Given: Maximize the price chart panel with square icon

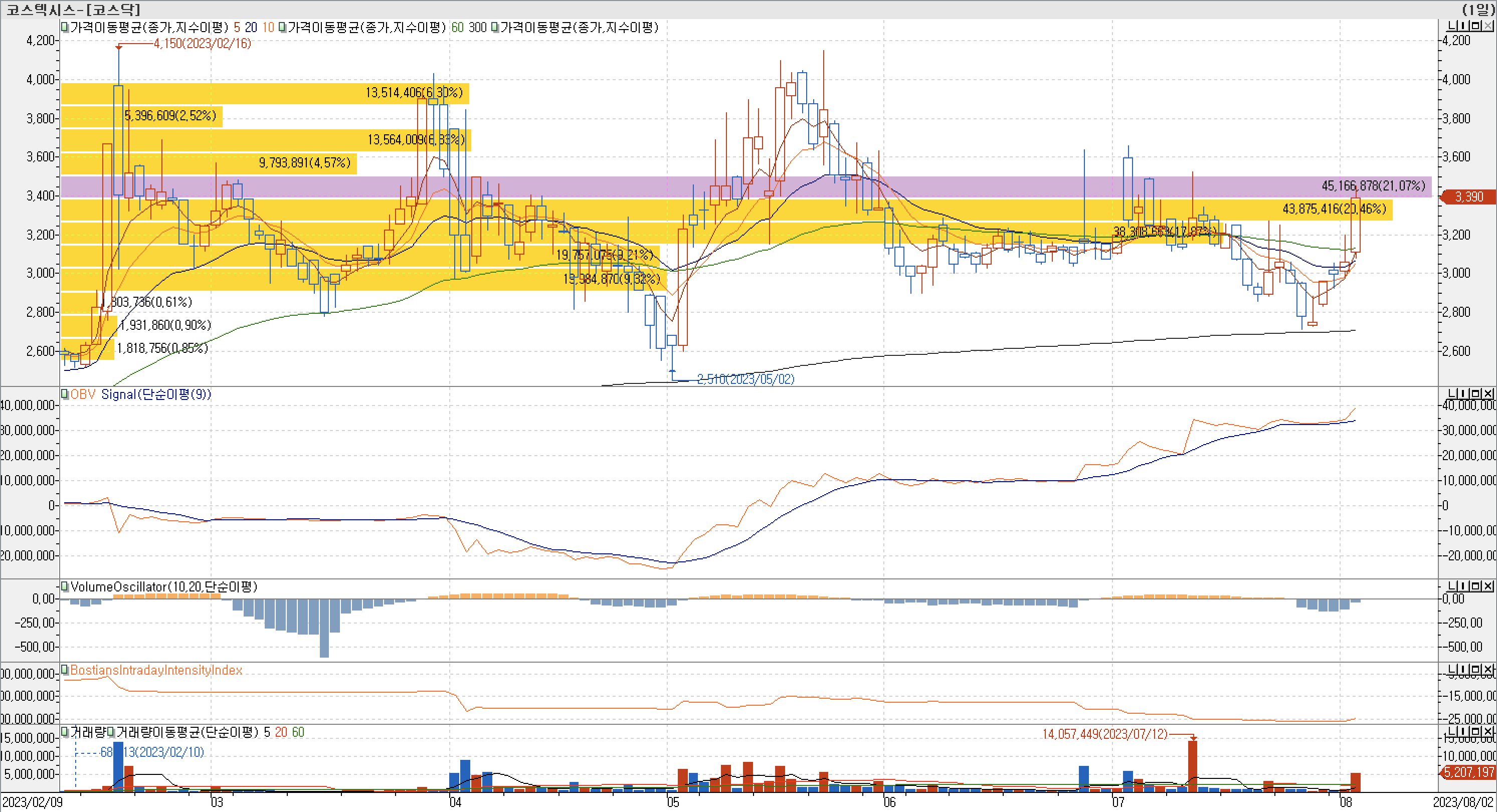Looking at the screenshot, I should pos(1475,26).
